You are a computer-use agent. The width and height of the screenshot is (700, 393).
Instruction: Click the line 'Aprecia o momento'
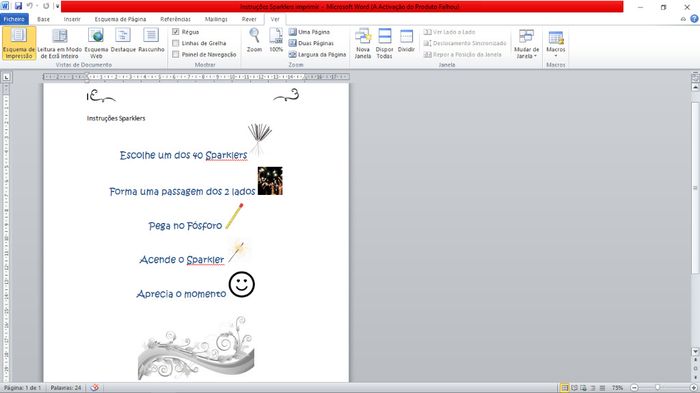(181, 294)
